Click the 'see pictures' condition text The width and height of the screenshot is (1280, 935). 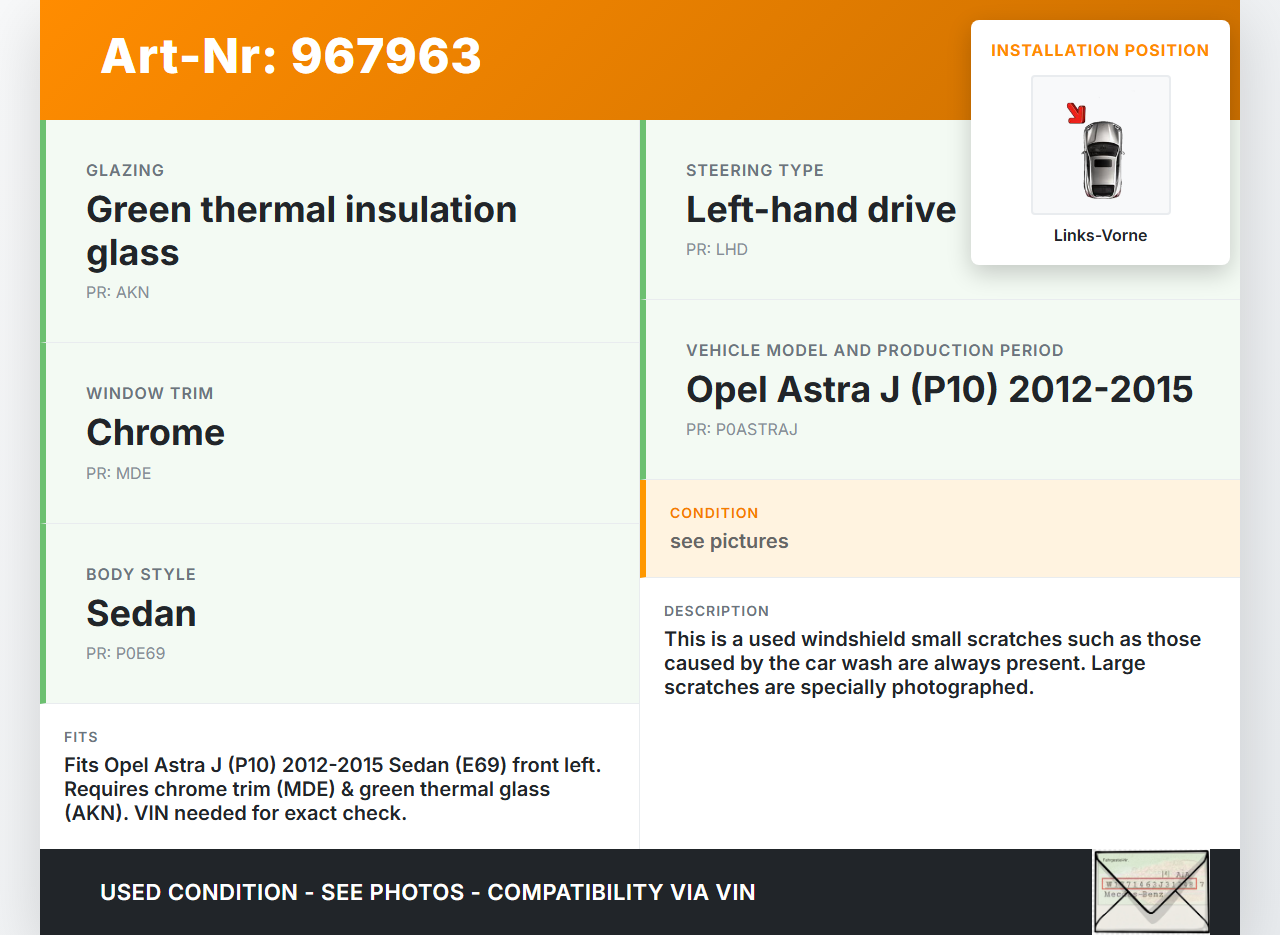[x=729, y=541]
